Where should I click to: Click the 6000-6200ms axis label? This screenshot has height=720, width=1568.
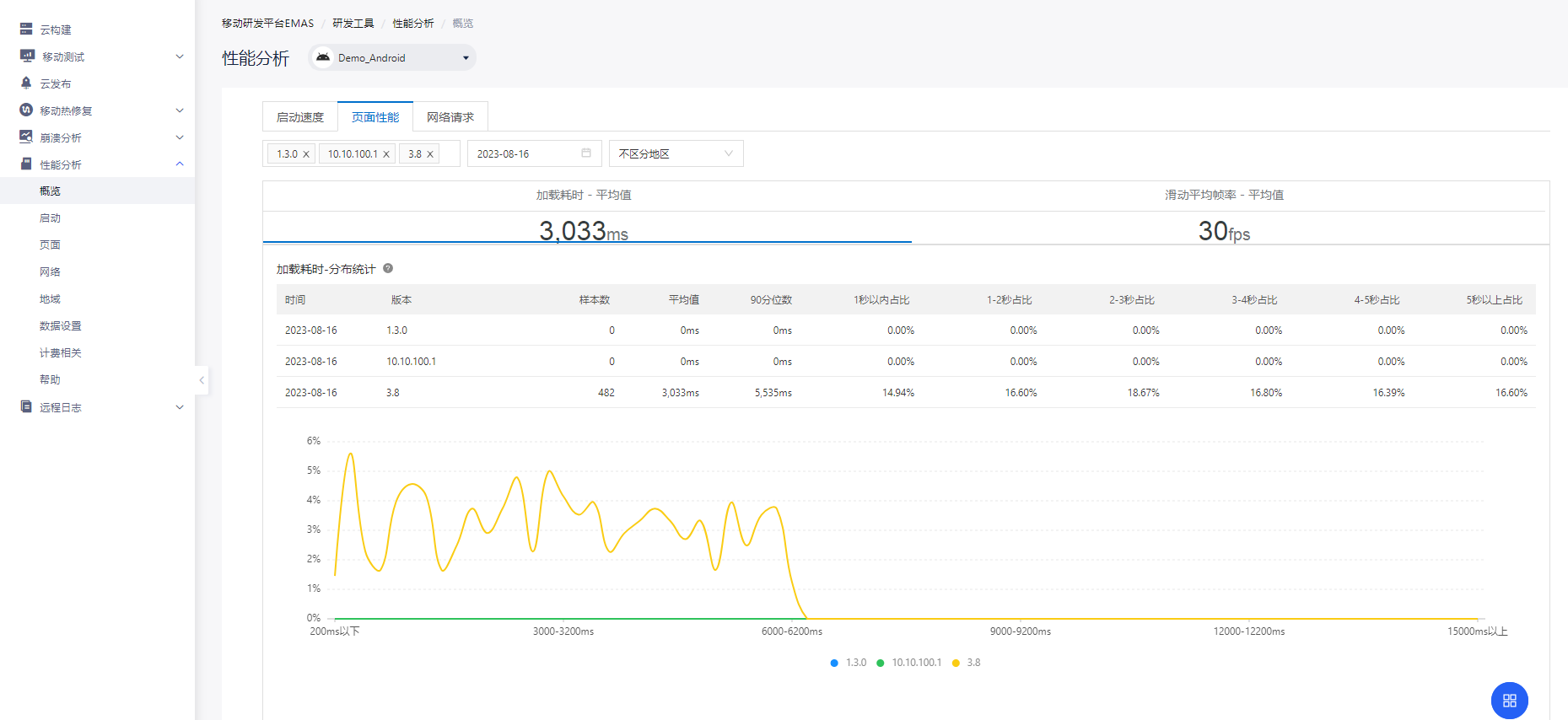pos(791,631)
